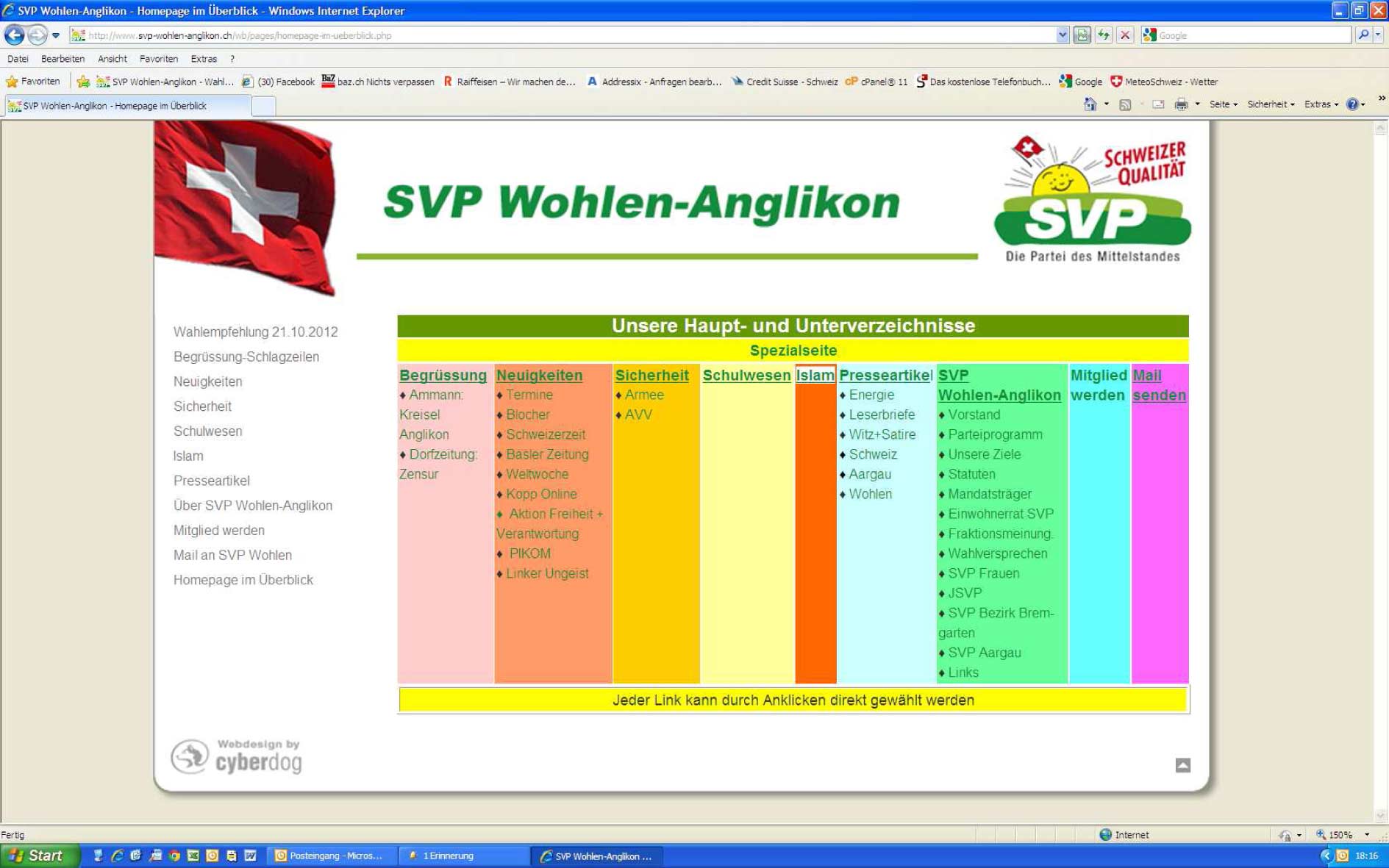Open the recent pages dropdown arrow
1389x868 pixels.
point(56,35)
